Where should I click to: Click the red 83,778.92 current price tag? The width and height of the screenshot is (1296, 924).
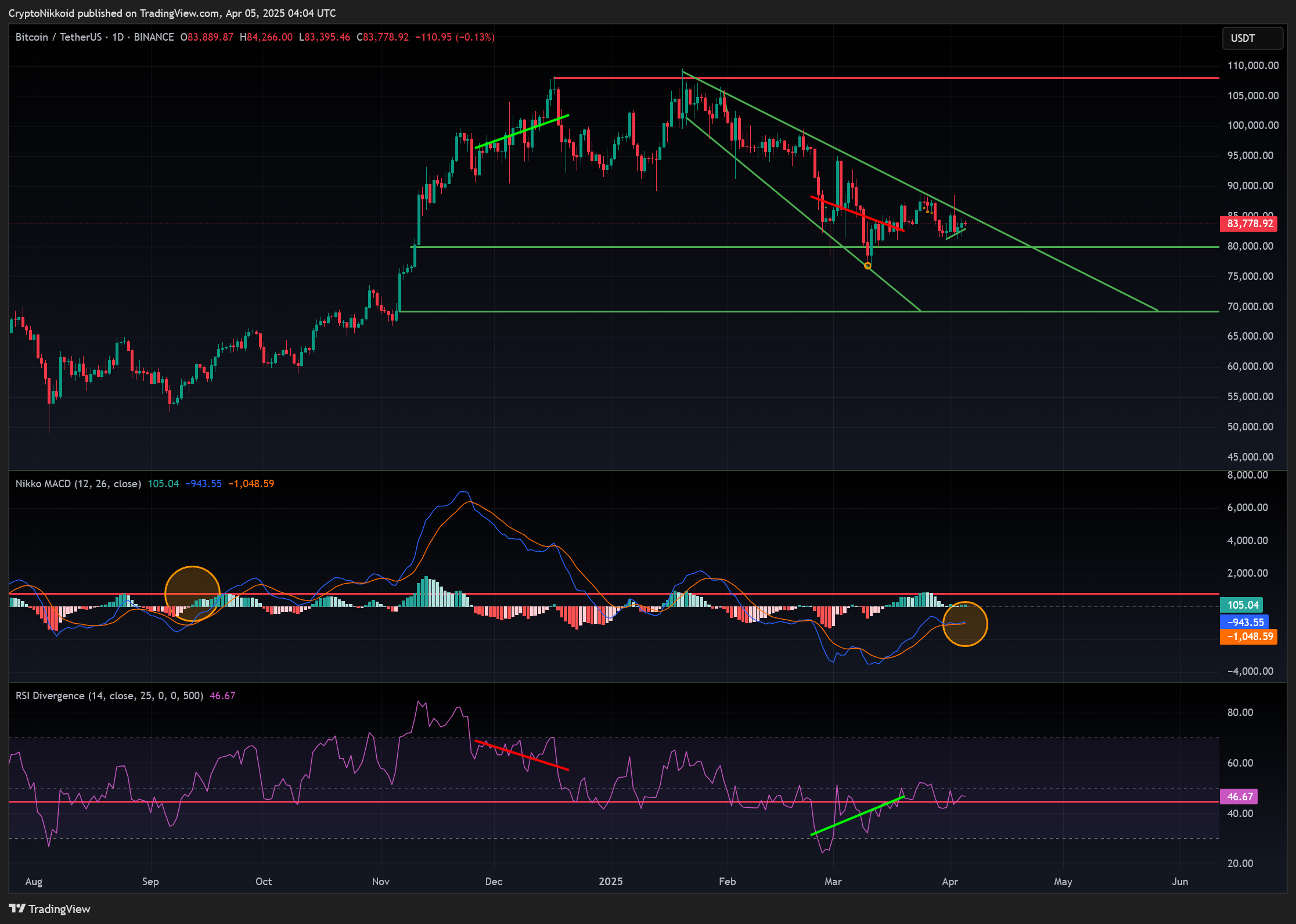[x=1249, y=224]
